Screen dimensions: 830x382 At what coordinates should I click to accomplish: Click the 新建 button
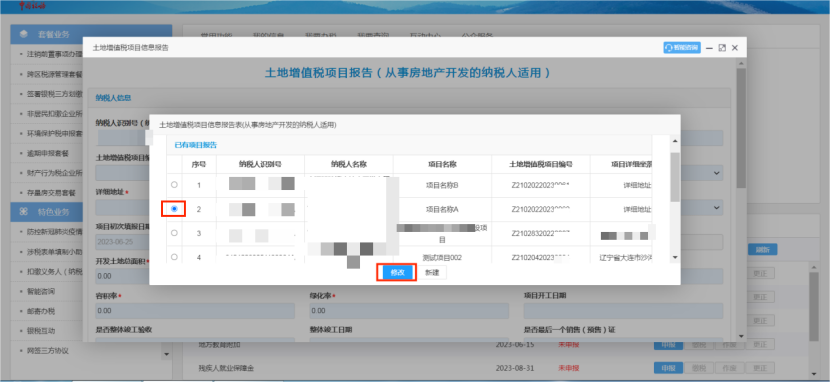tap(432, 272)
